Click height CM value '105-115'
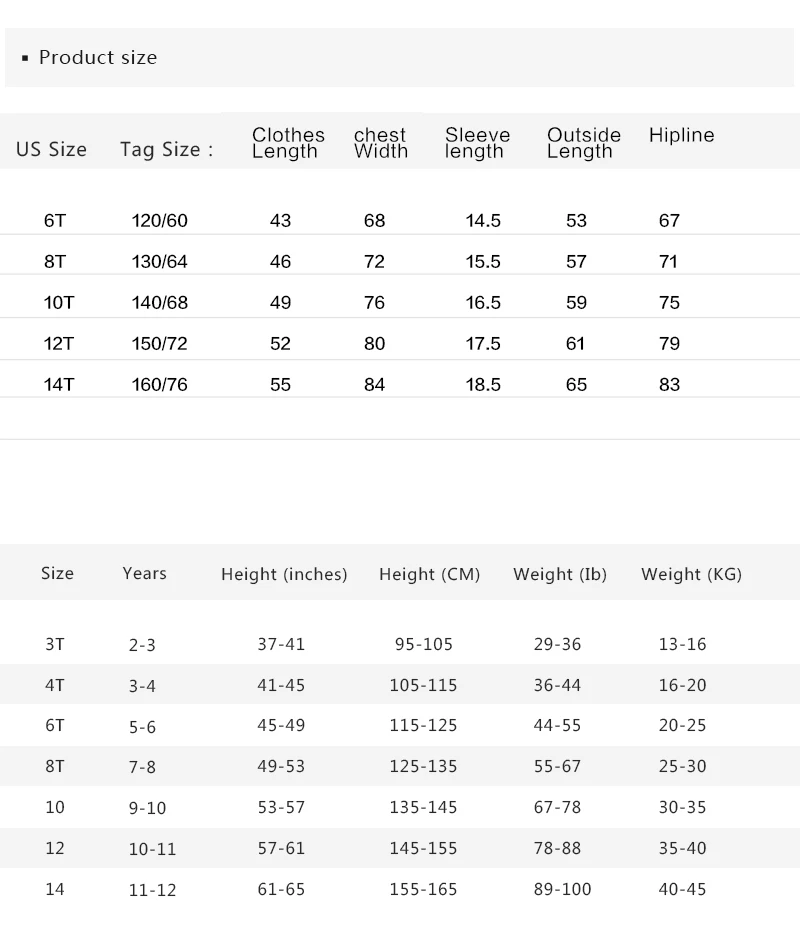 [423, 685]
